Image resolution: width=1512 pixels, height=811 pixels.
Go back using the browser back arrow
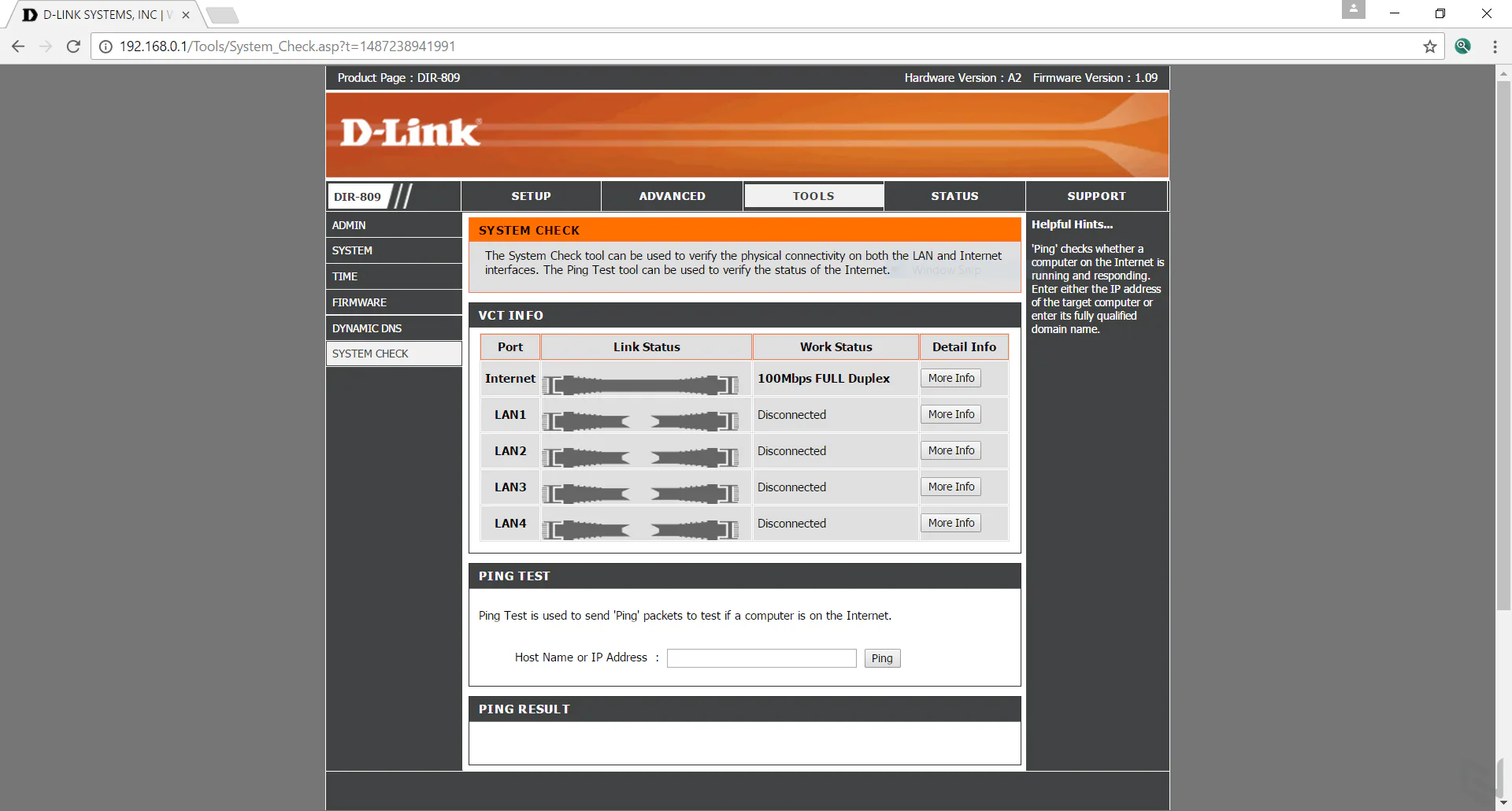coord(18,46)
